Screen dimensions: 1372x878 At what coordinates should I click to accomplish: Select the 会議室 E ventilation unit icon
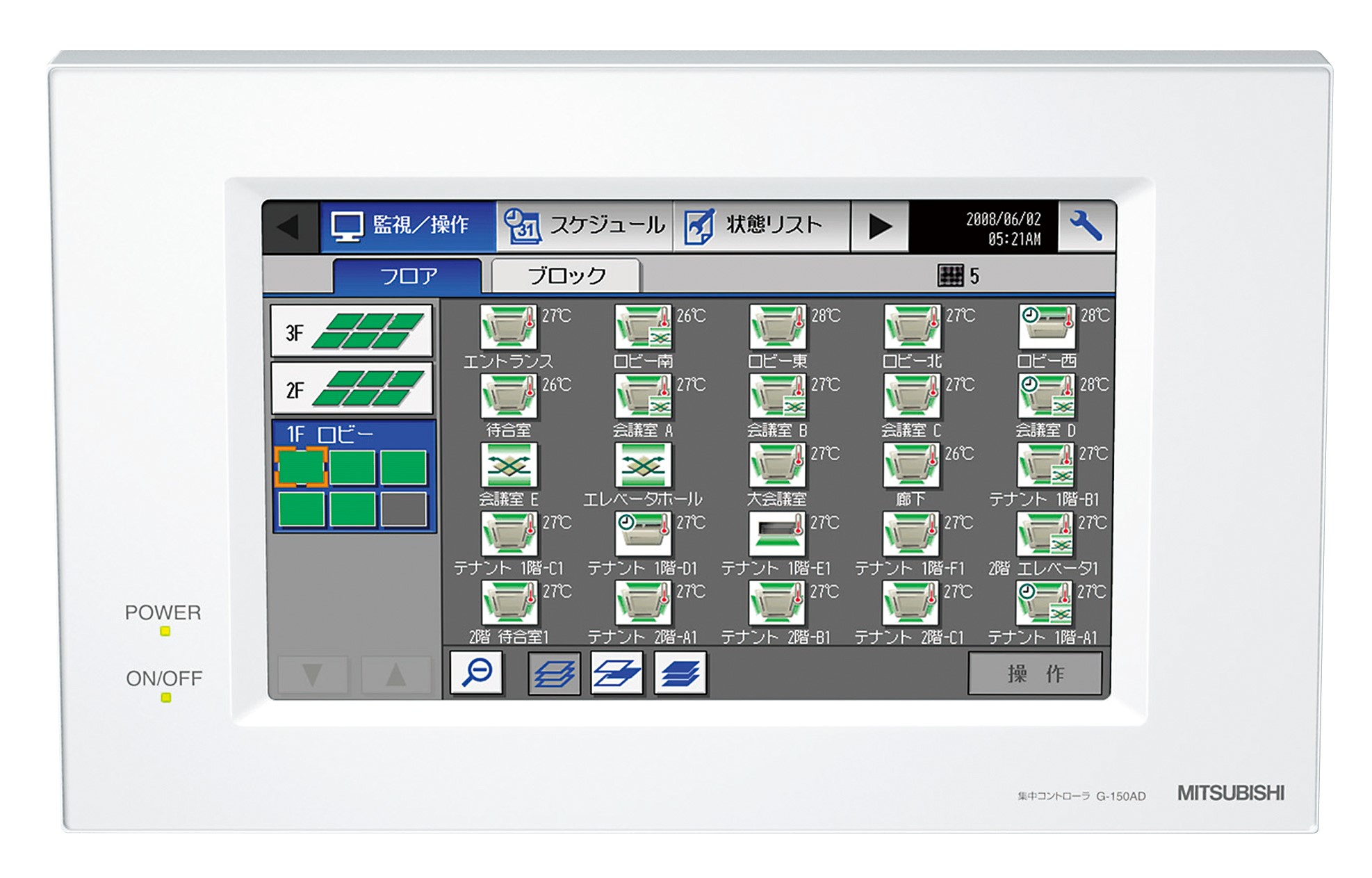click(x=508, y=465)
